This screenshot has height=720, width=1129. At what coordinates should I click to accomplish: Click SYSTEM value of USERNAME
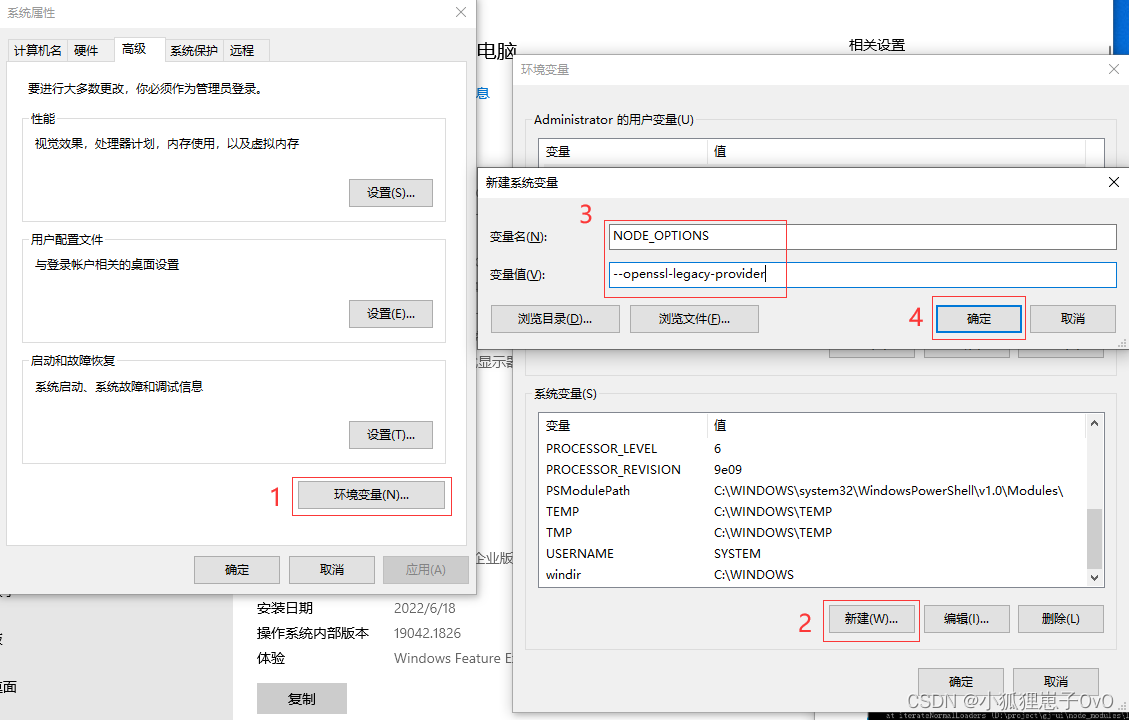pyautogui.click(x=737, y=554)
